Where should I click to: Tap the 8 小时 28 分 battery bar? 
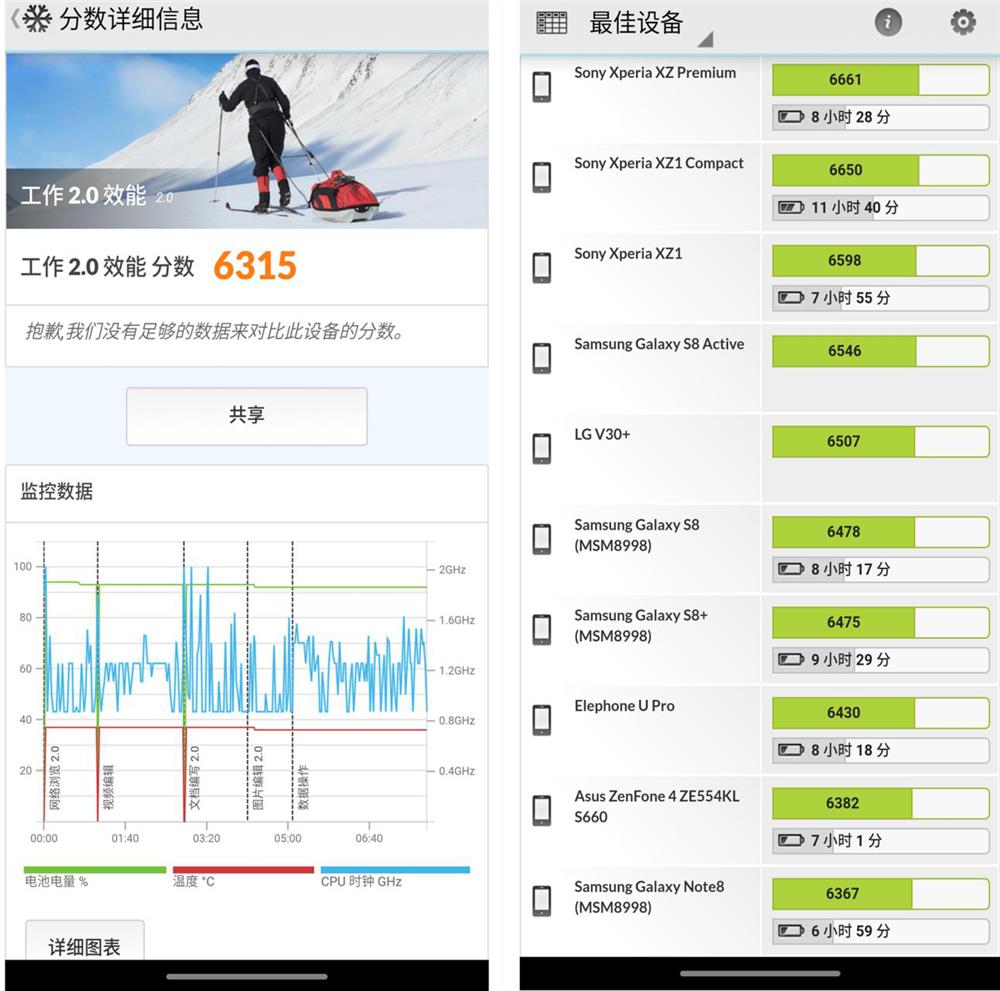tap(880, 117)
